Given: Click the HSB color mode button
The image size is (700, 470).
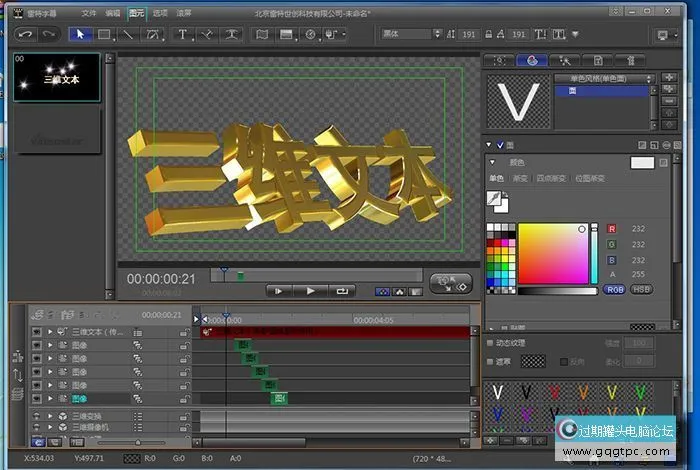Looking at the screenshot, I should point(641,289).
